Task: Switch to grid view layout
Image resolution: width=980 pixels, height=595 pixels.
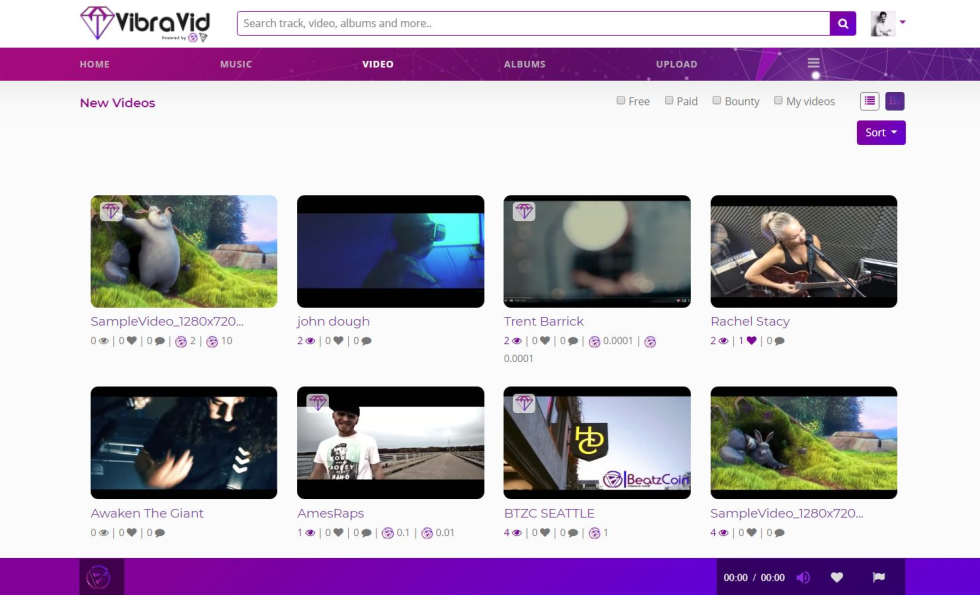Action: point(894,100)
